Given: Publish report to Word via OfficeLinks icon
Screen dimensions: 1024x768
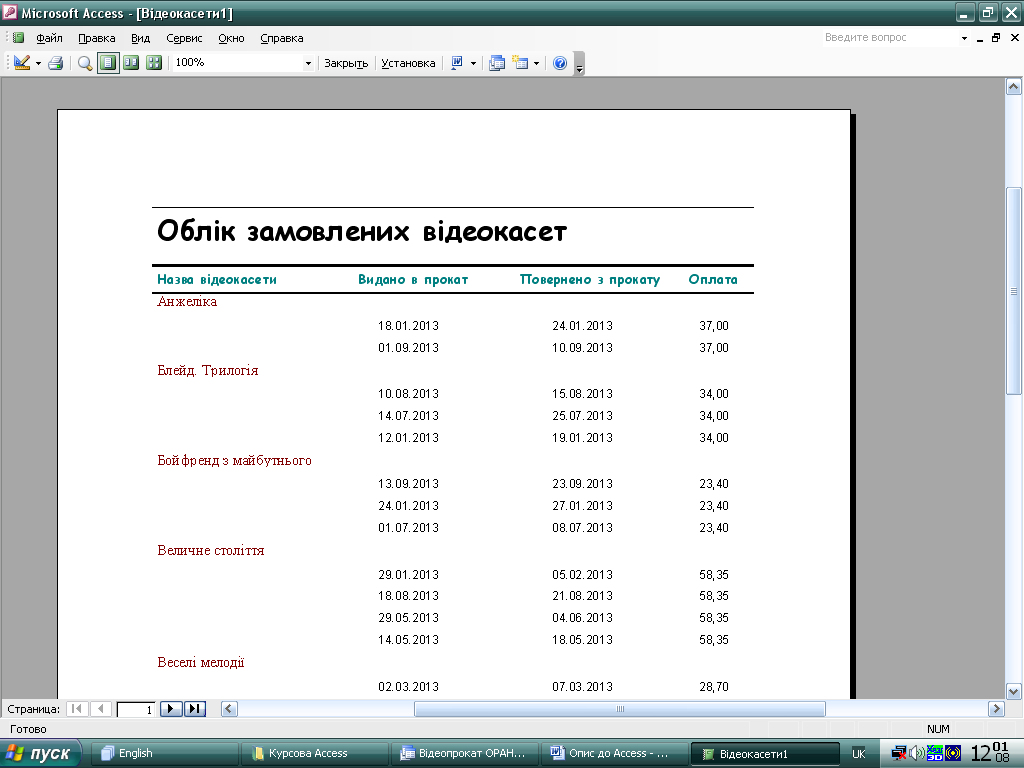Looking at the screenshot, I should tap(457, 63).
